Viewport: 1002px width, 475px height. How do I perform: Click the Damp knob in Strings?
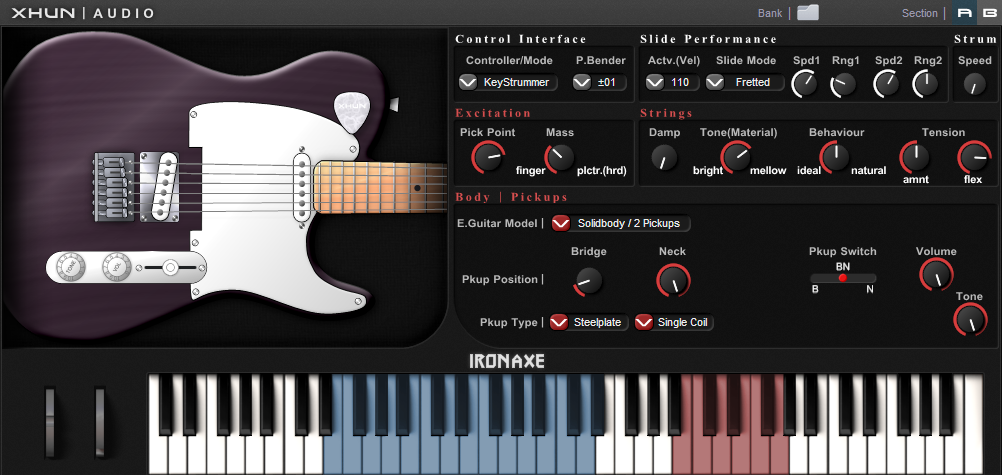[x=665, y=157]
